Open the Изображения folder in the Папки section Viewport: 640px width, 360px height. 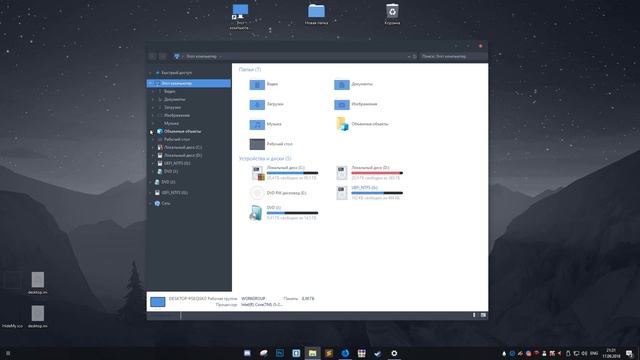(x=342, y=104)
